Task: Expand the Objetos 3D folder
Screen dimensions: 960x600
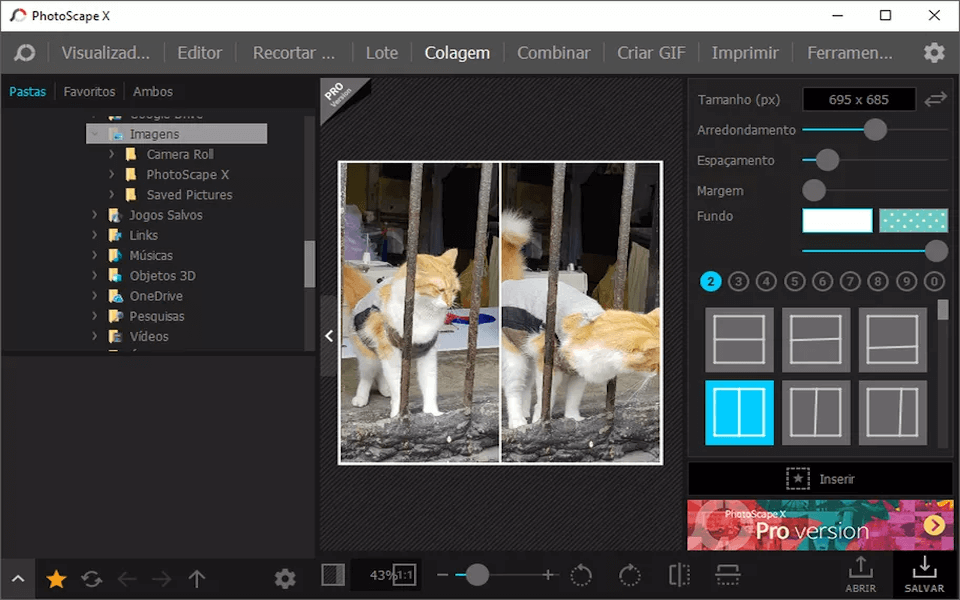Action: coord(94,276)
